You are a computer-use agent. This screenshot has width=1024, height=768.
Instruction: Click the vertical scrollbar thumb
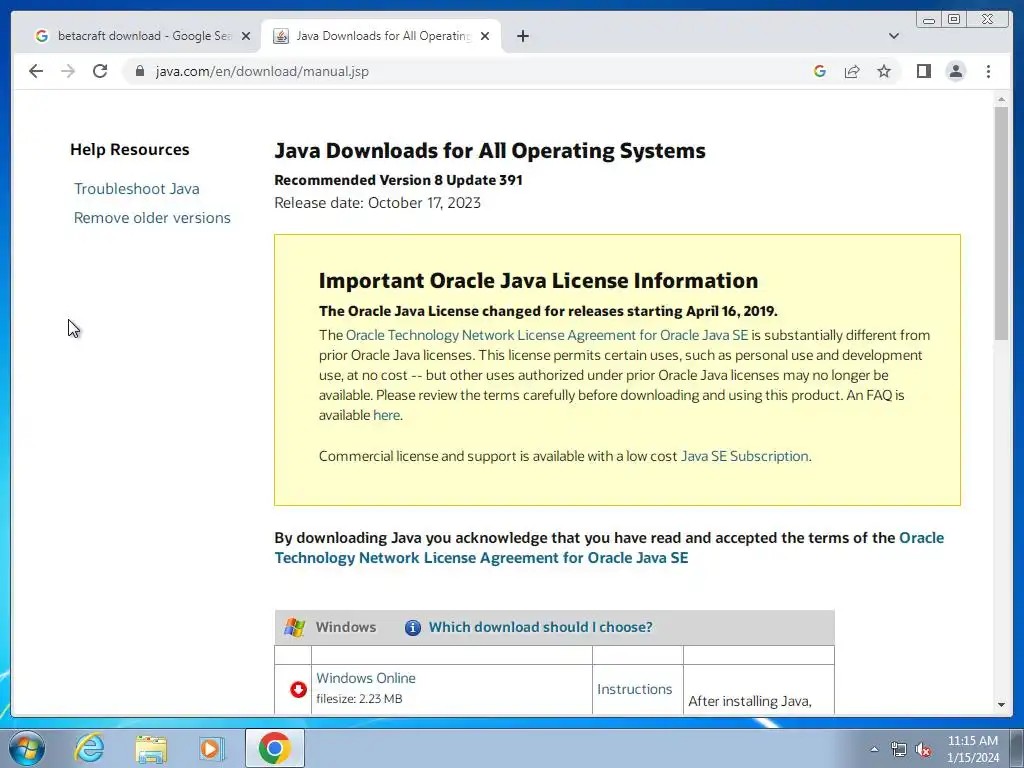(x=1001, y=223)
